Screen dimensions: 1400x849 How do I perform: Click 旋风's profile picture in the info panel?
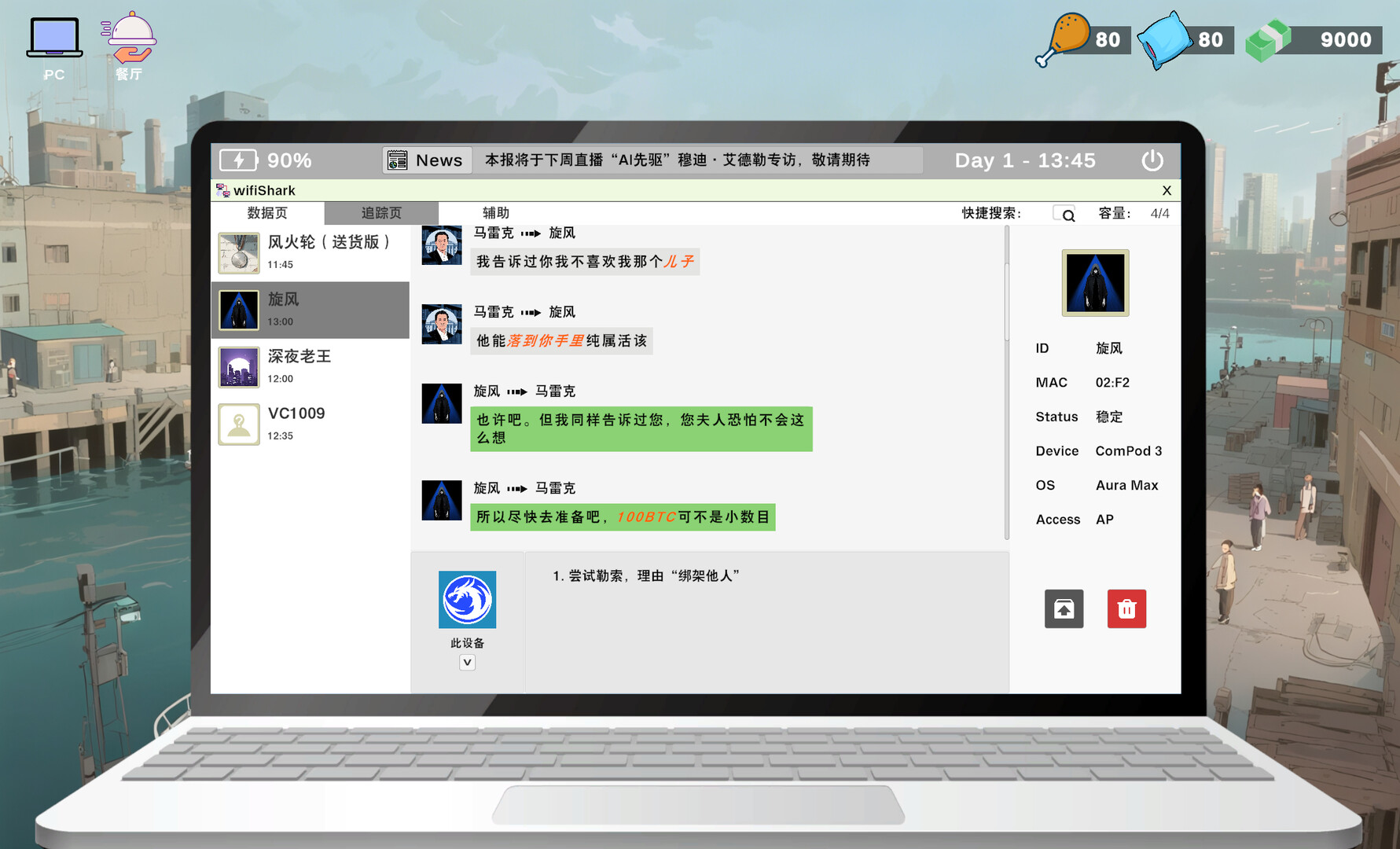pyautogui.click(x=1095, y=282)
